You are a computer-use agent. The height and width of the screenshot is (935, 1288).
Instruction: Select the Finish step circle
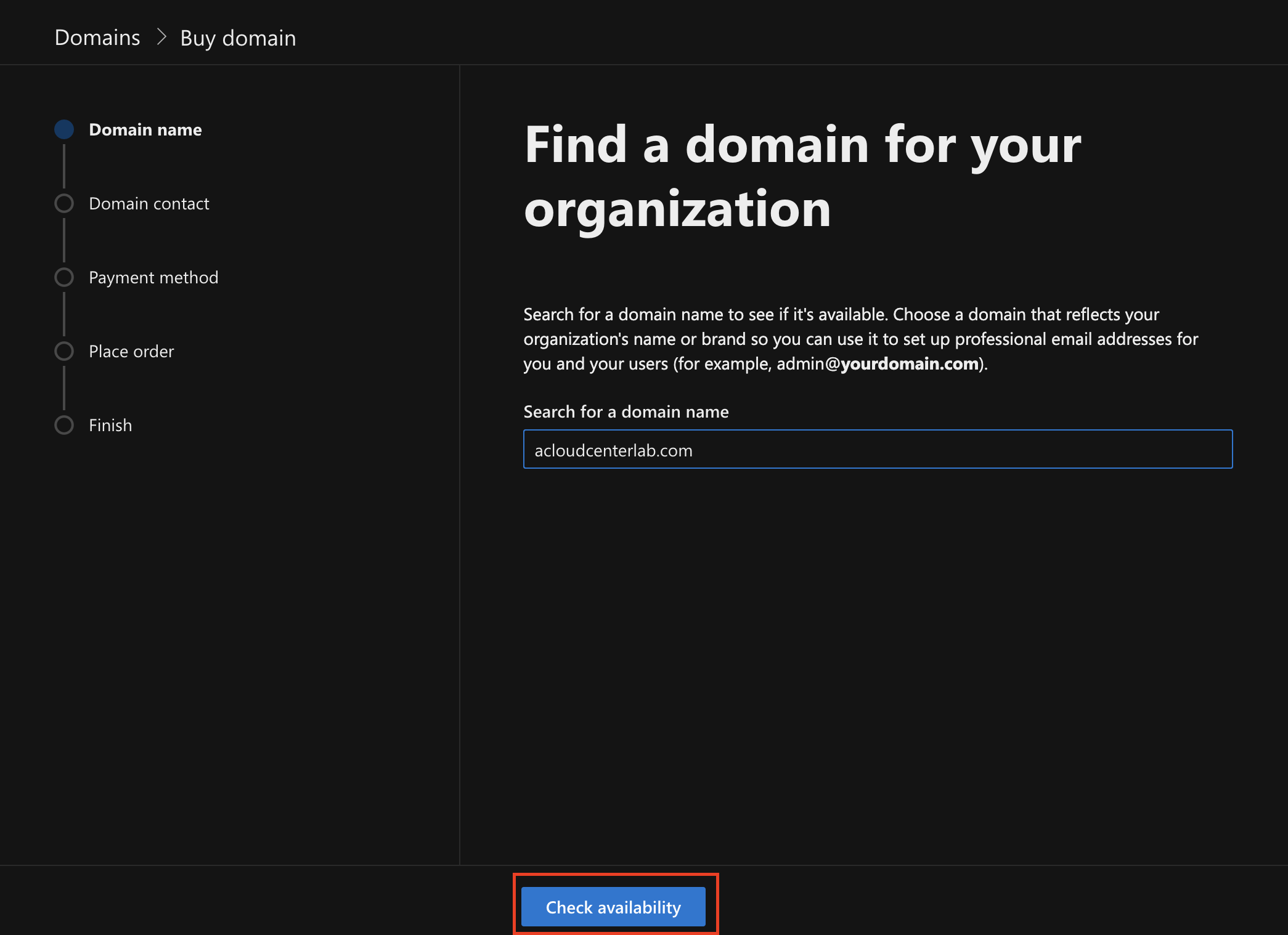(x=64, y=425)
